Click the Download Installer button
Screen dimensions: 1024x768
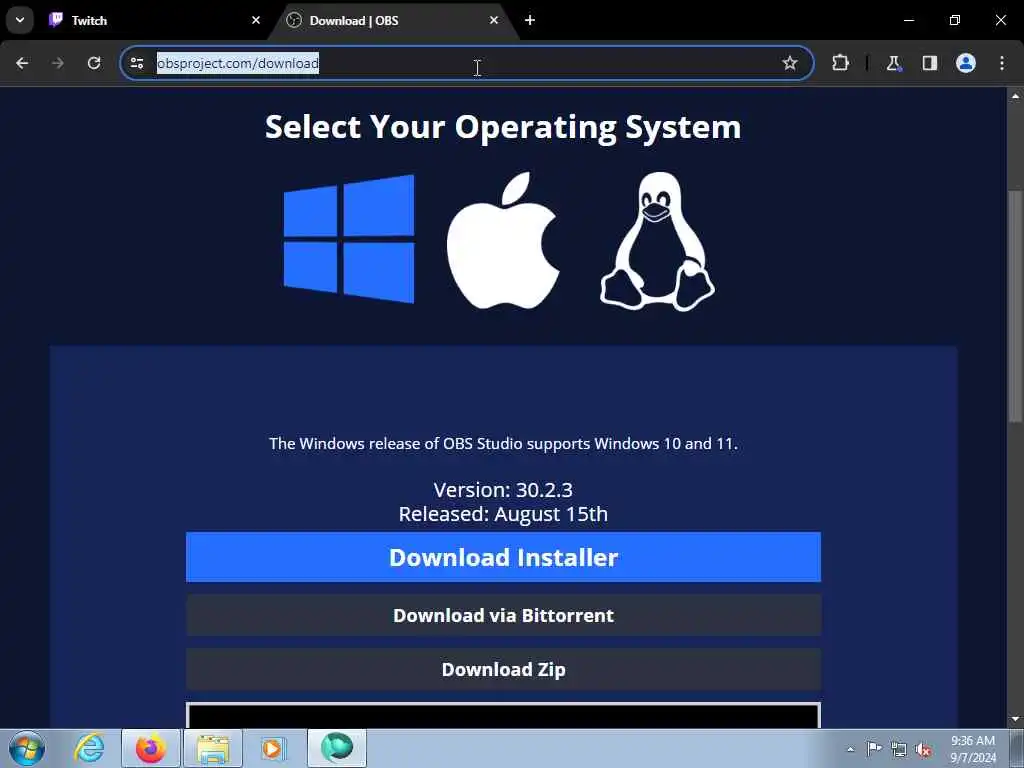pos(503,557)
